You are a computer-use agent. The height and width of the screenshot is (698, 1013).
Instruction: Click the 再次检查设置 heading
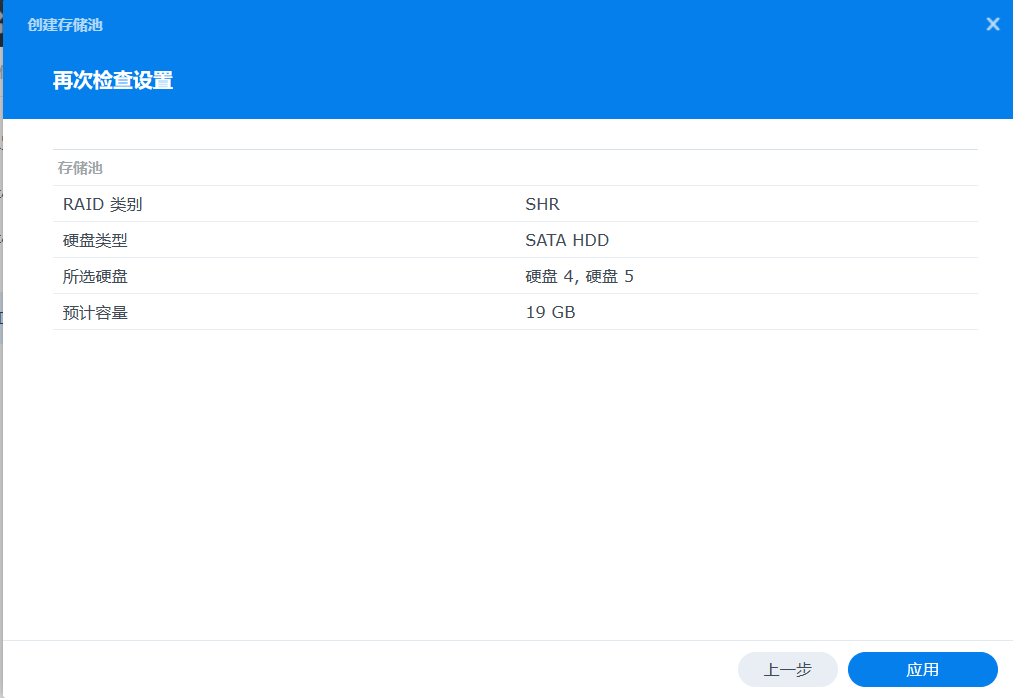pyautogui.click(x=112, y=80)
